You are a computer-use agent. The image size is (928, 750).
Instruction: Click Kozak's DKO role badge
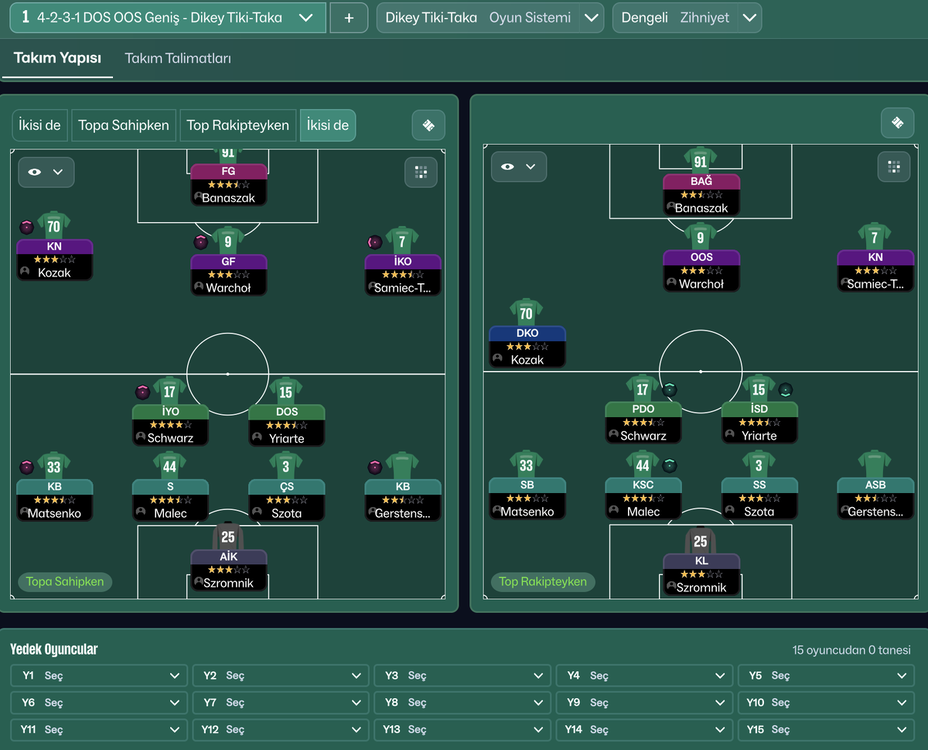click(527, 333)
